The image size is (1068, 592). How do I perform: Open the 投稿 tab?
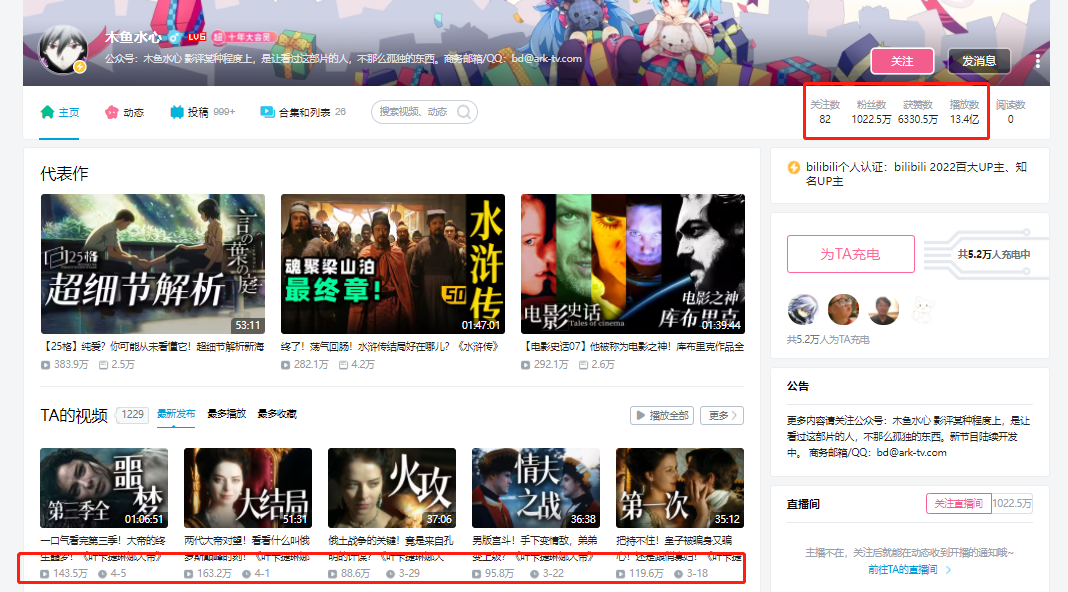point(202,112)
